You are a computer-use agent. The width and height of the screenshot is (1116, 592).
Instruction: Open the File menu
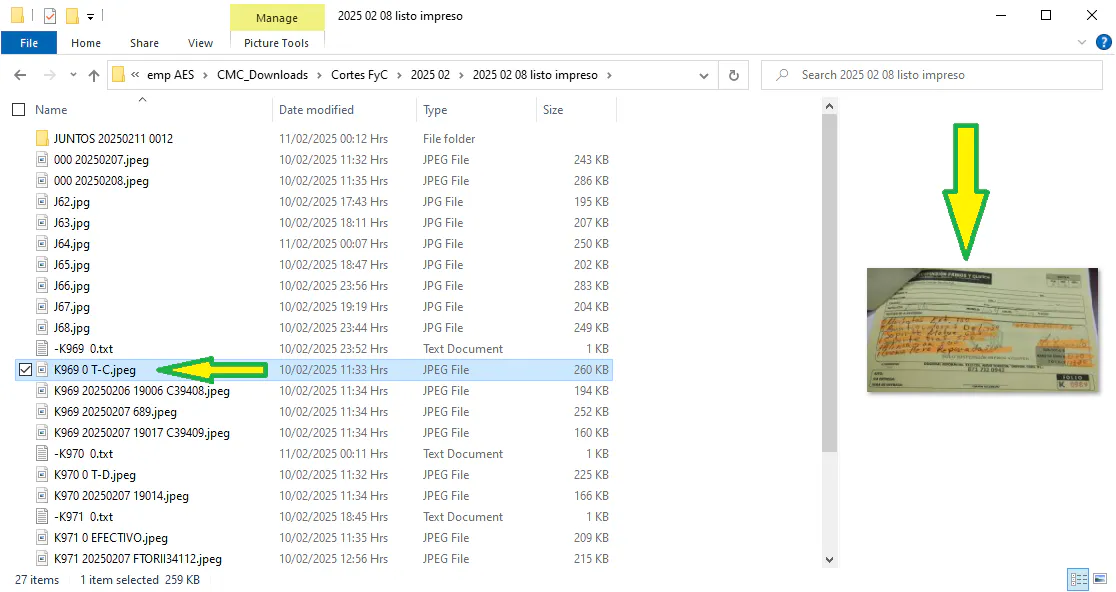click(x=29, y=43)
